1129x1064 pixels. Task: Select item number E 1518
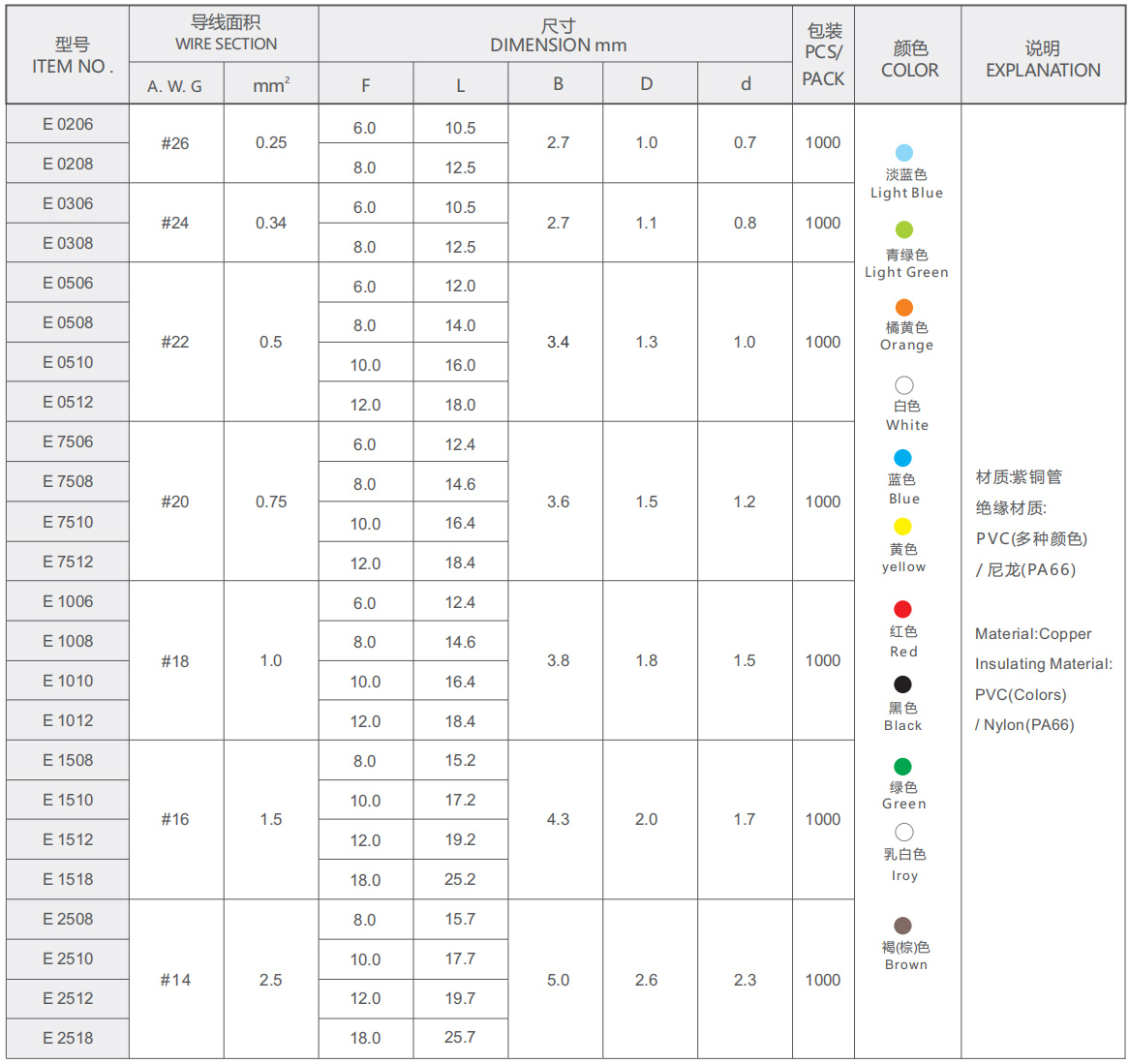[68, 879]
